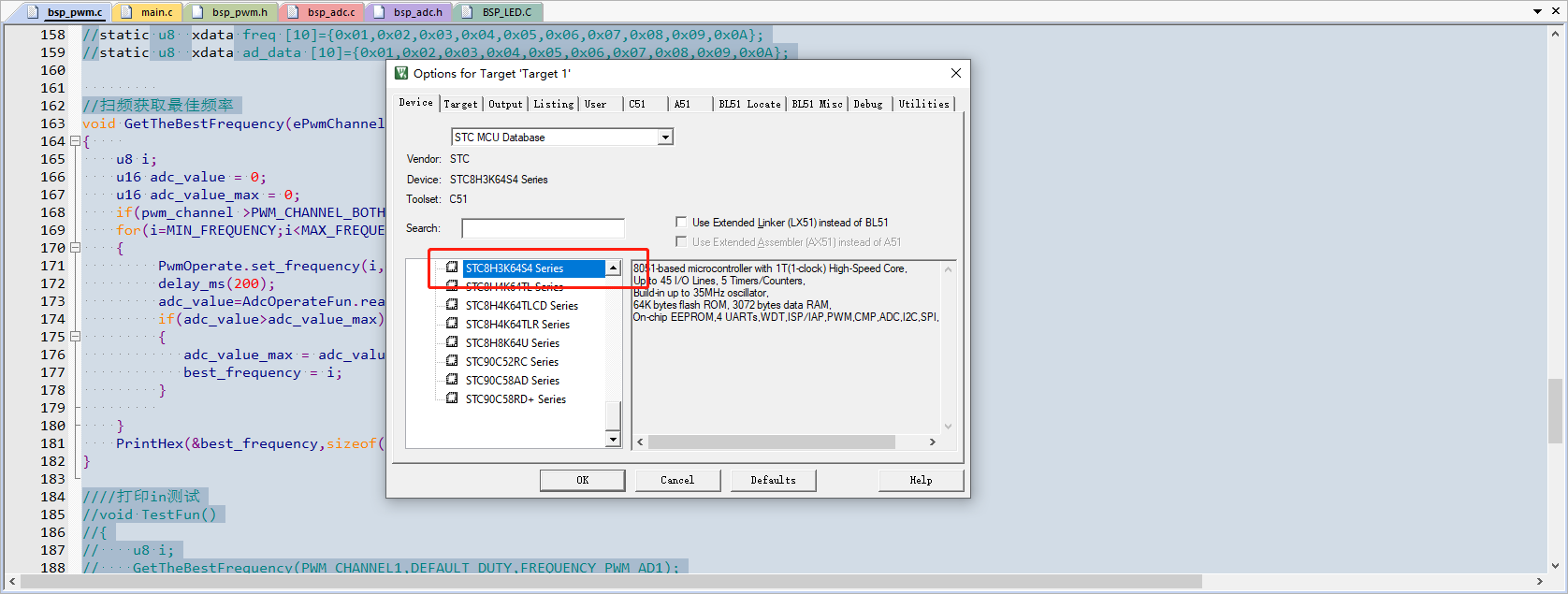Click the chip icon beside STC8H8K64U Series

coord(452,342)
